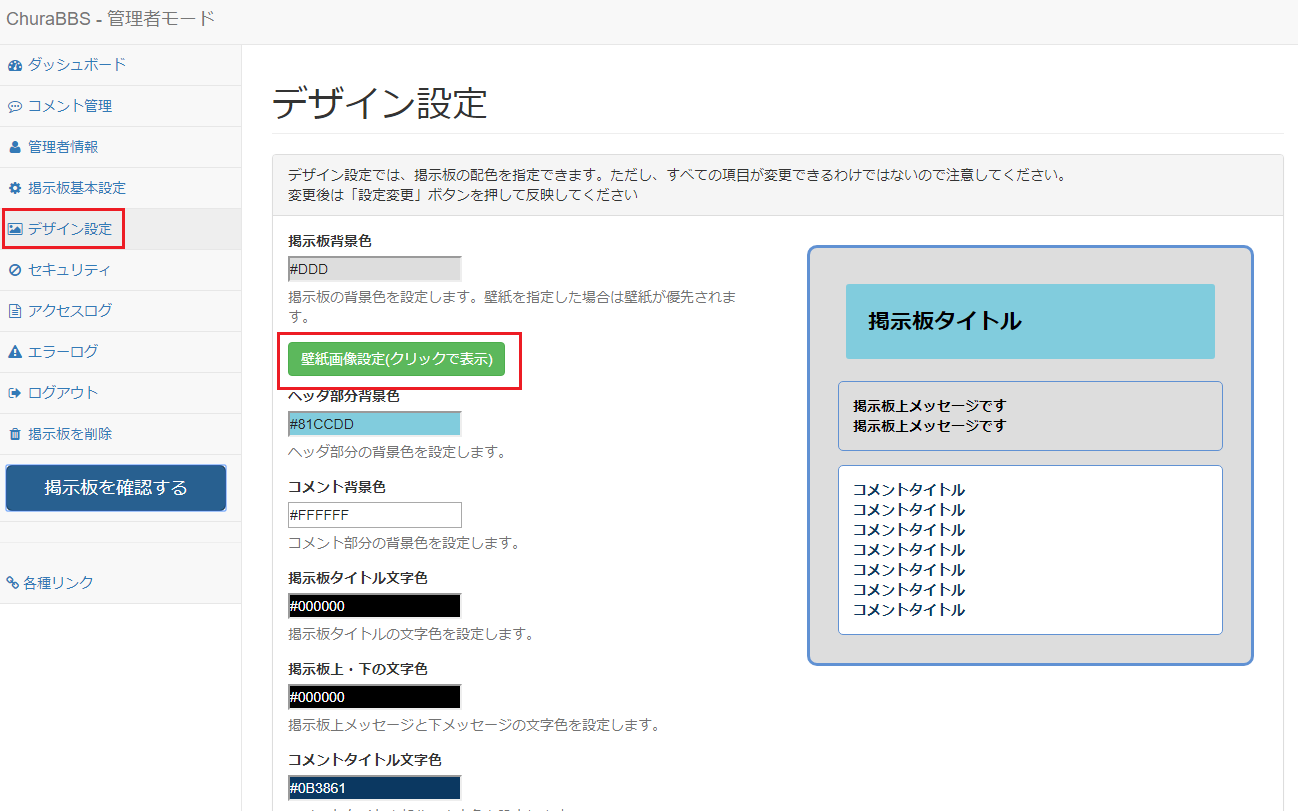Screen dimensions: 1298x811
Task: Click the sign-out icon beside ログアウト
Action: [x=15, y=393]
